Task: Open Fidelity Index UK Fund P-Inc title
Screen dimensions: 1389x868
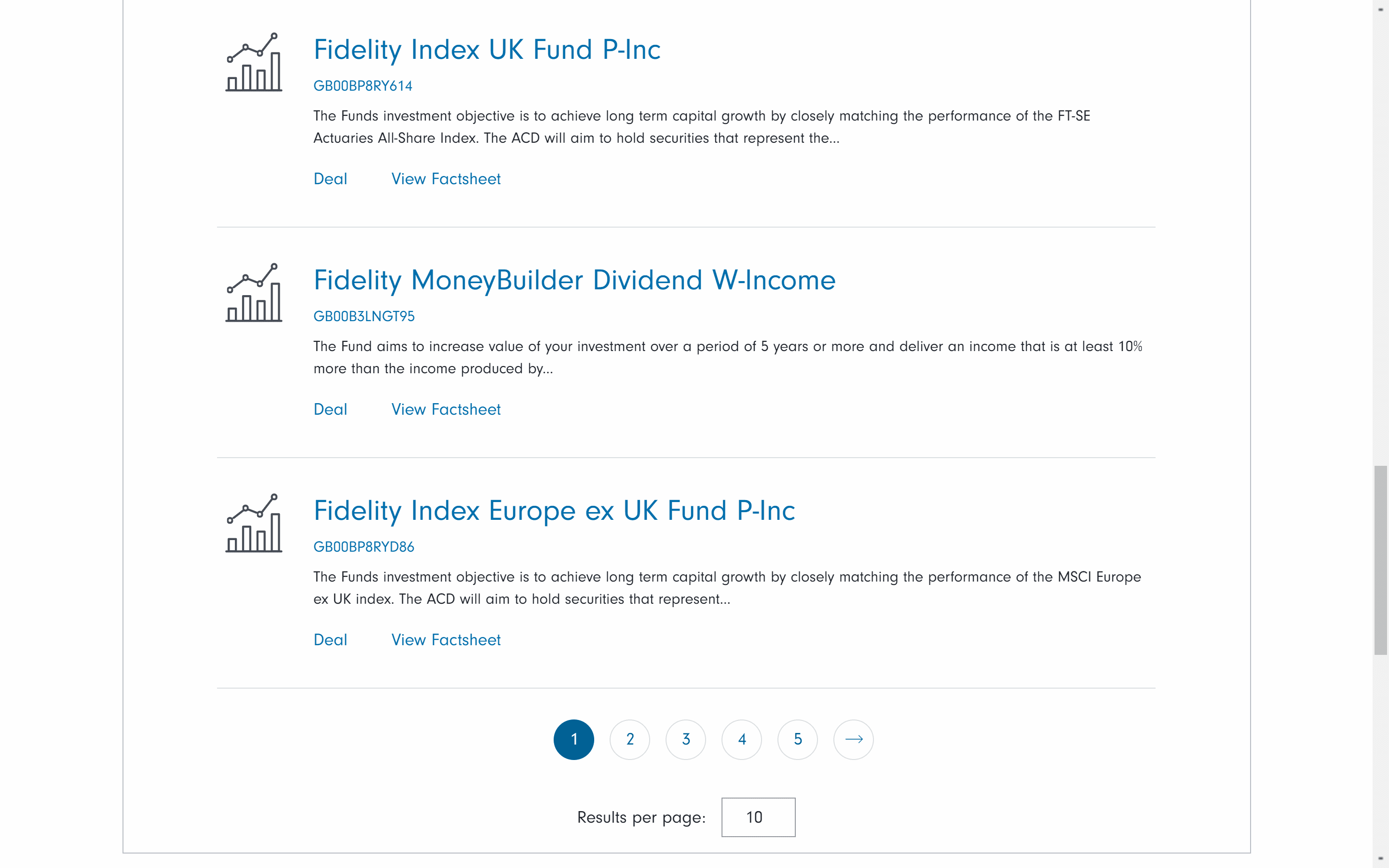Action: [x=487, y=50]
